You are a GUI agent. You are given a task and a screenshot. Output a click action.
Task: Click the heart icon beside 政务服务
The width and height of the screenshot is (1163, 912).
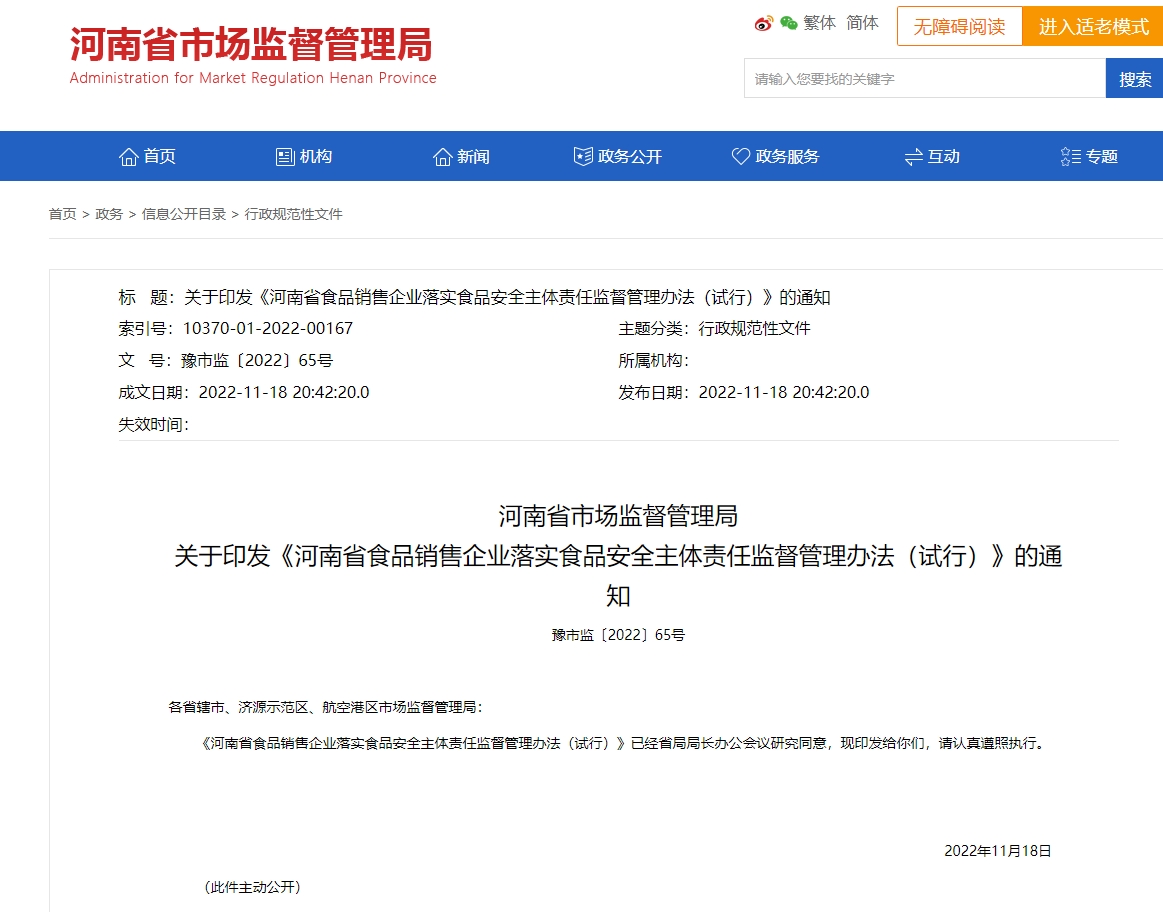[x=740, y=156]
